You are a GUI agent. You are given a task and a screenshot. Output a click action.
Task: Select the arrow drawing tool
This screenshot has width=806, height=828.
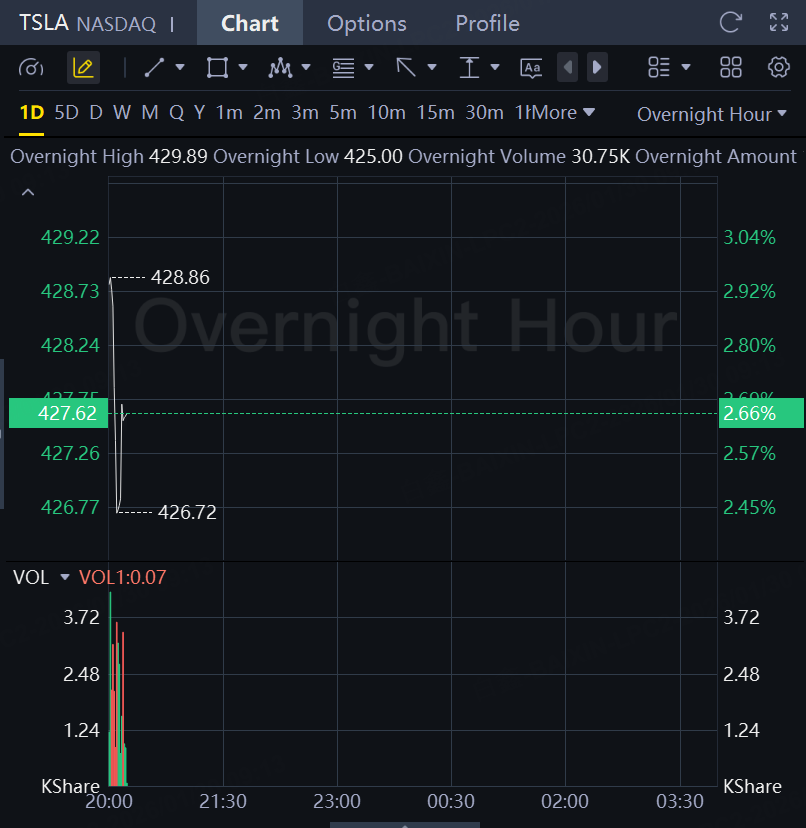coord(406,68)
